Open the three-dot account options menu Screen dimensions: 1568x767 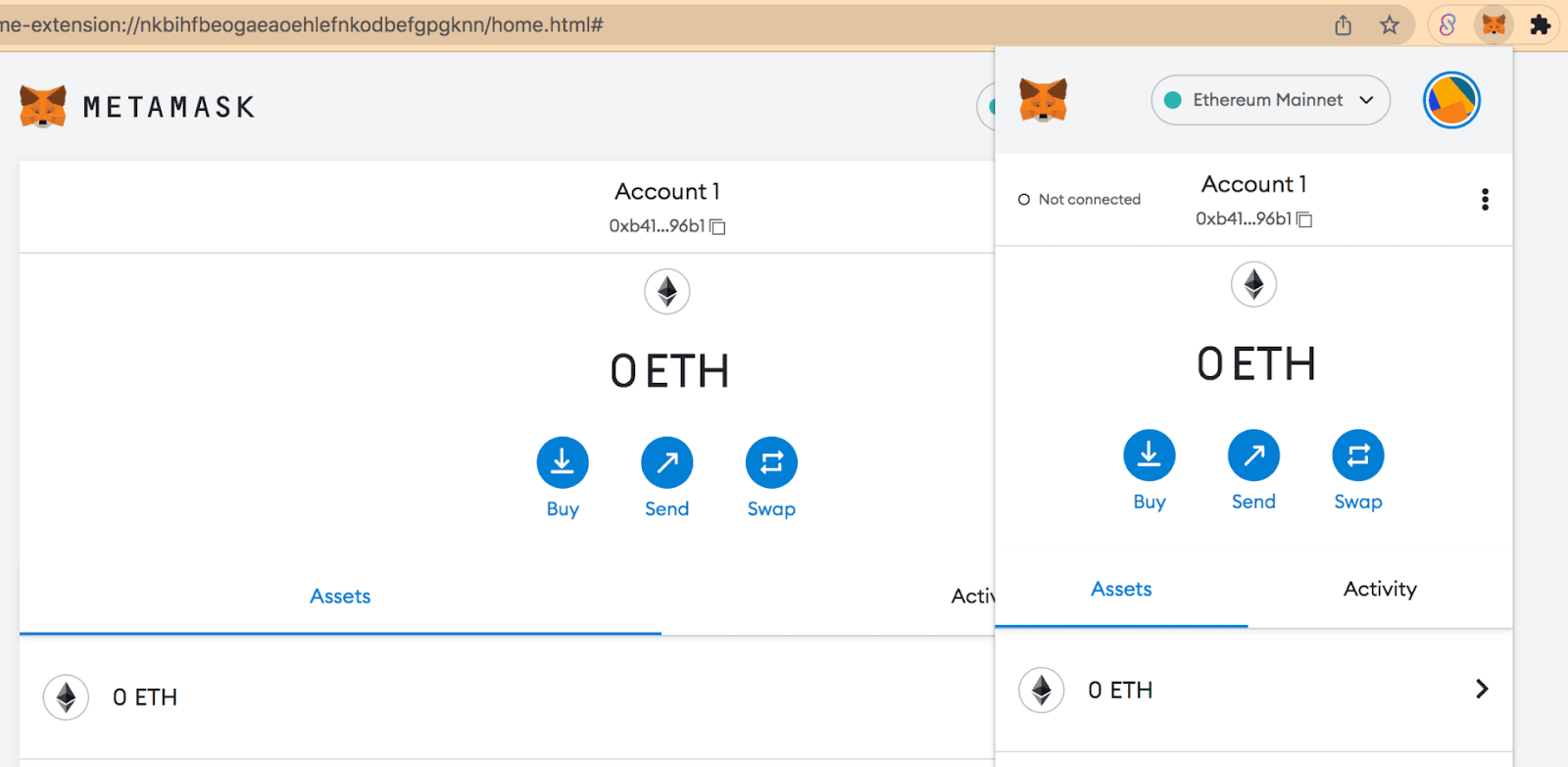point(1486,200)
